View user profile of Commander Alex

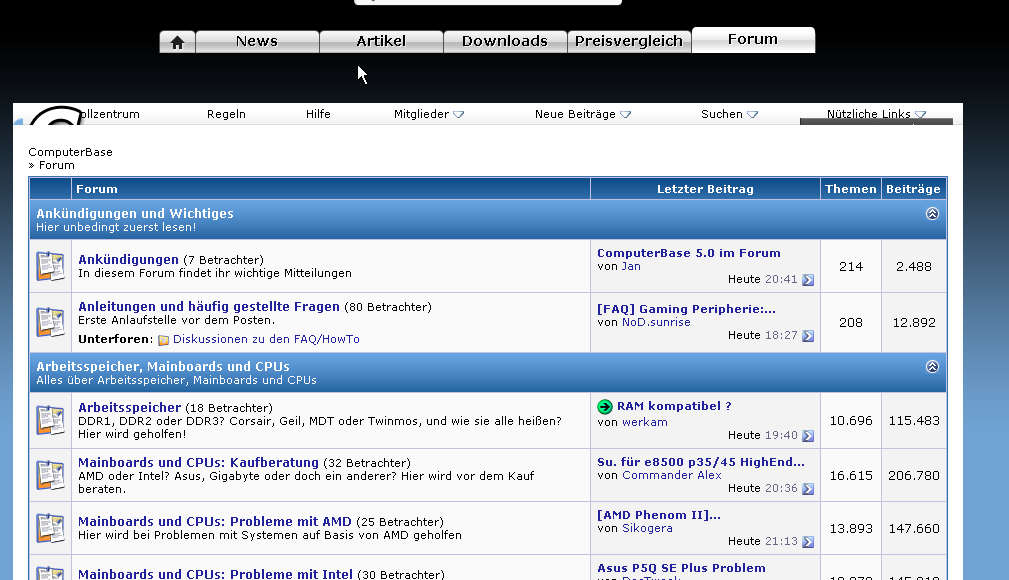click(672, 475)
